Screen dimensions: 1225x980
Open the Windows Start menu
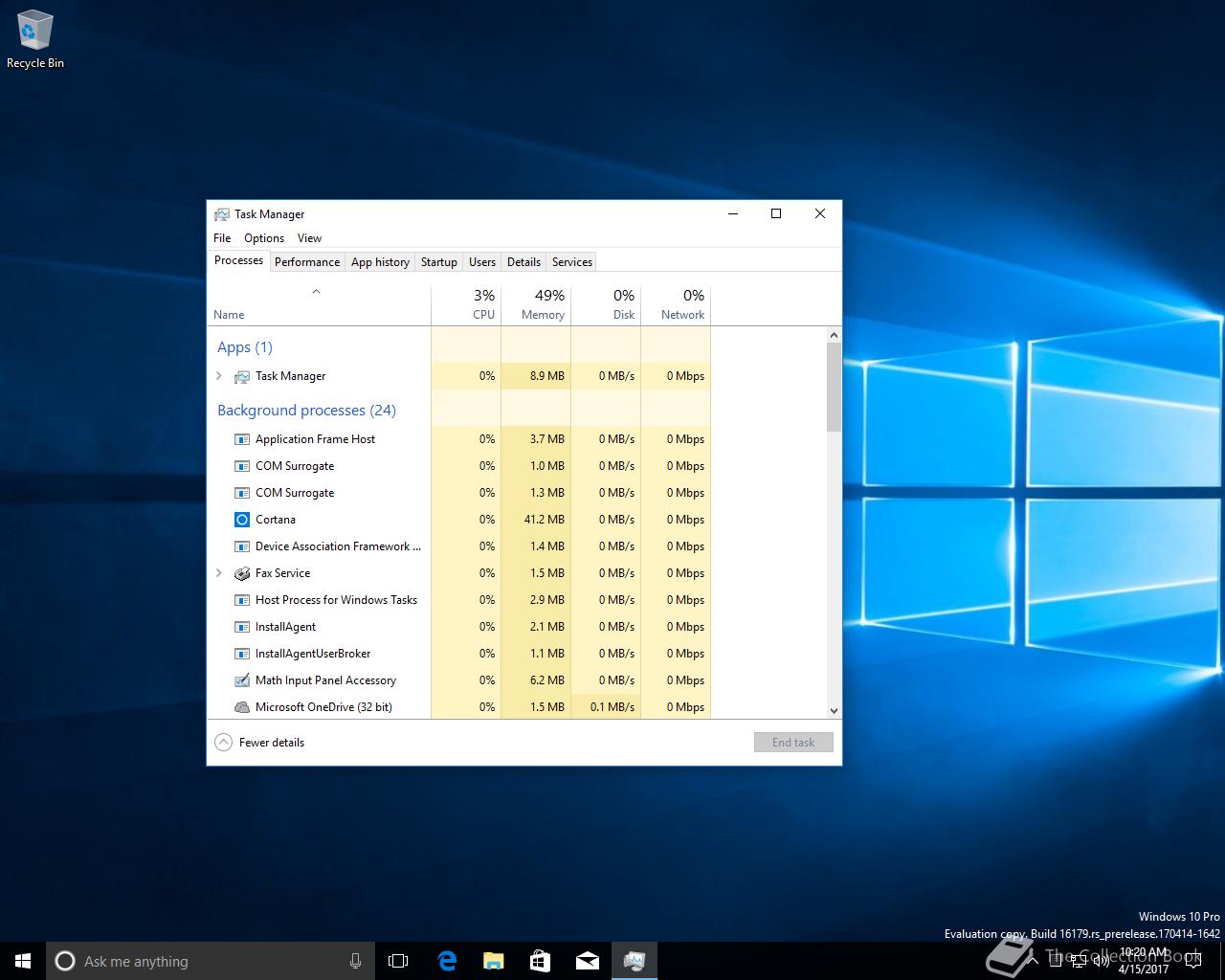23,961
